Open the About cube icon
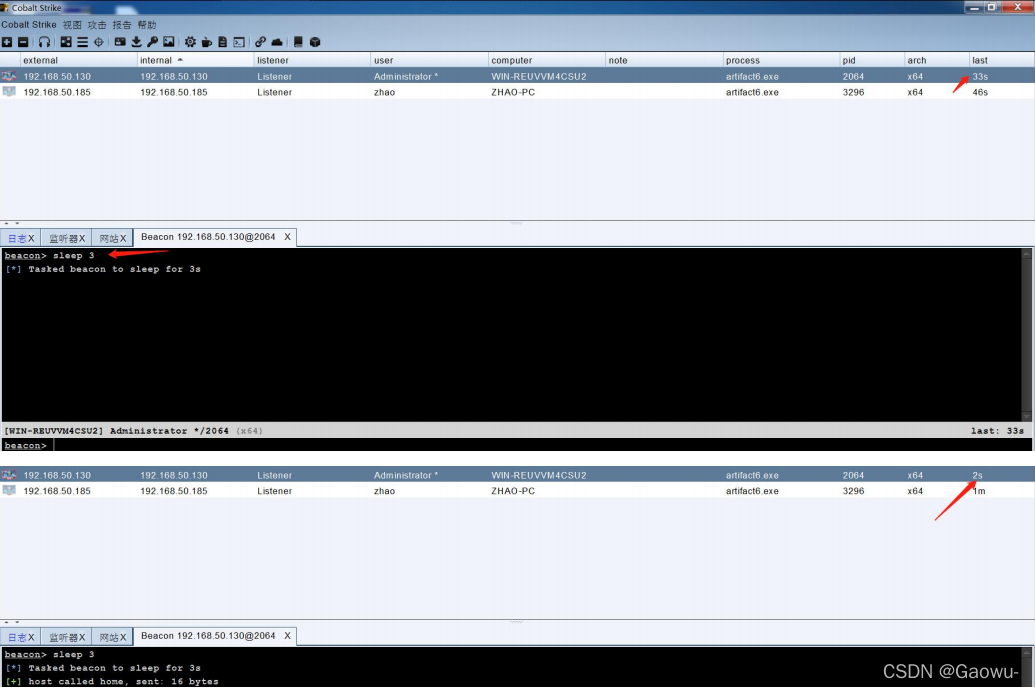Screen dimensions: 1035x689 point(315,42)
